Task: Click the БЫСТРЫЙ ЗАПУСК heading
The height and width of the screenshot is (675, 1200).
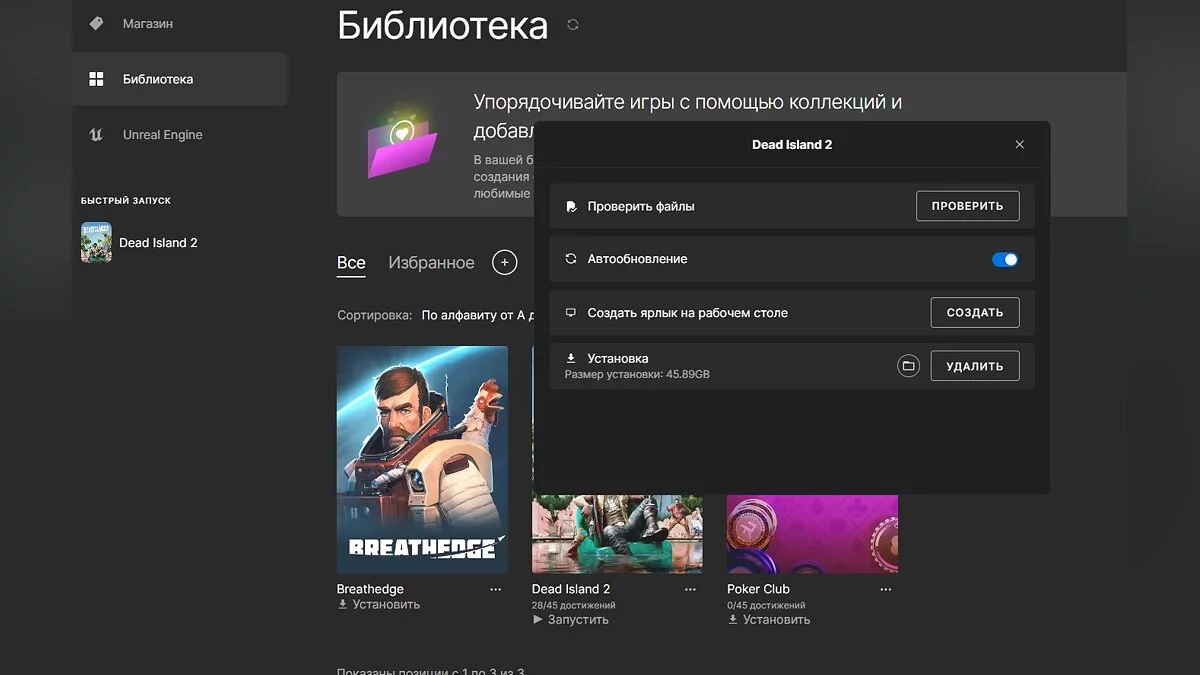Action: 126,201
